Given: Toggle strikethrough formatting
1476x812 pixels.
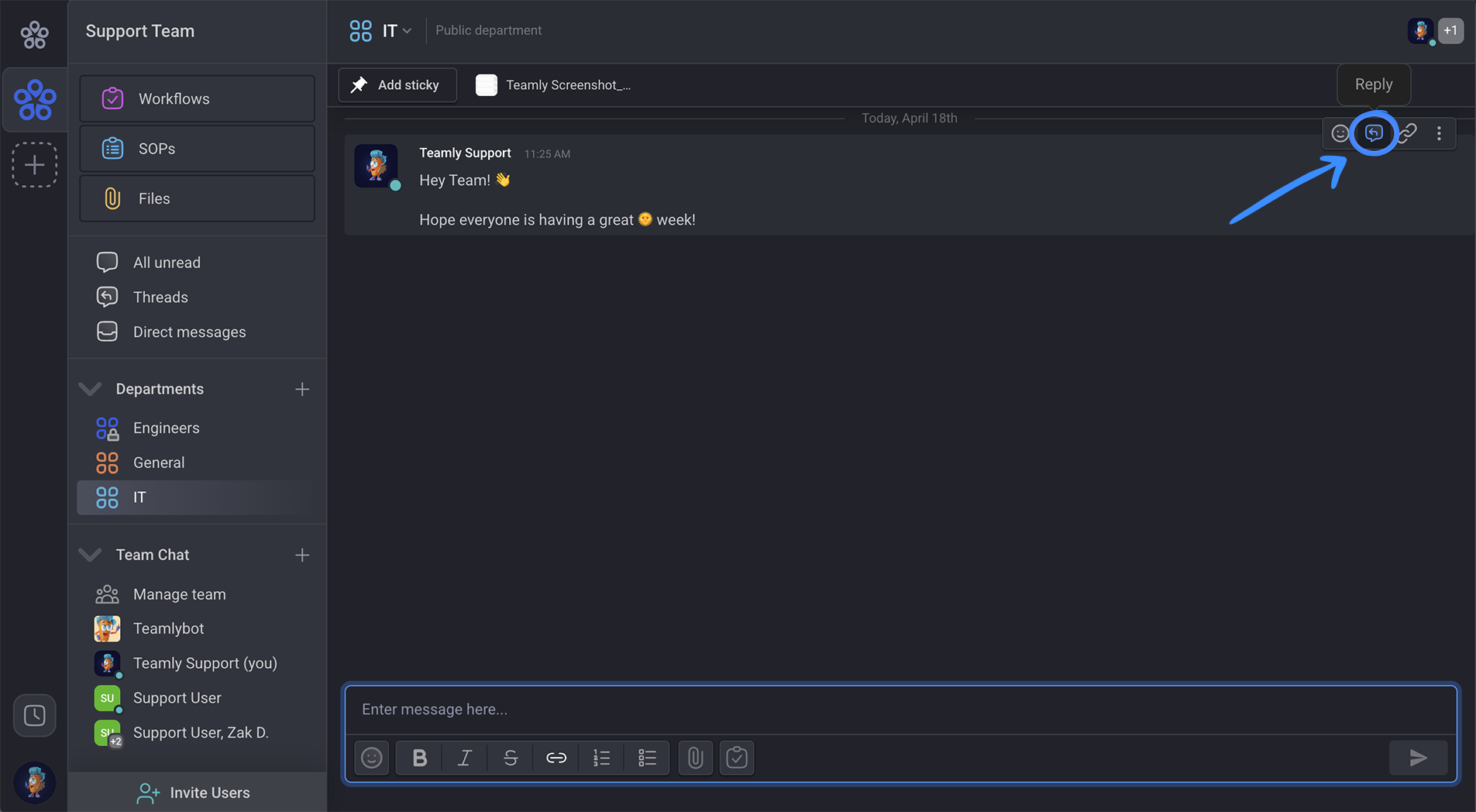Looking at the screenshot, I should click(511, 758).
